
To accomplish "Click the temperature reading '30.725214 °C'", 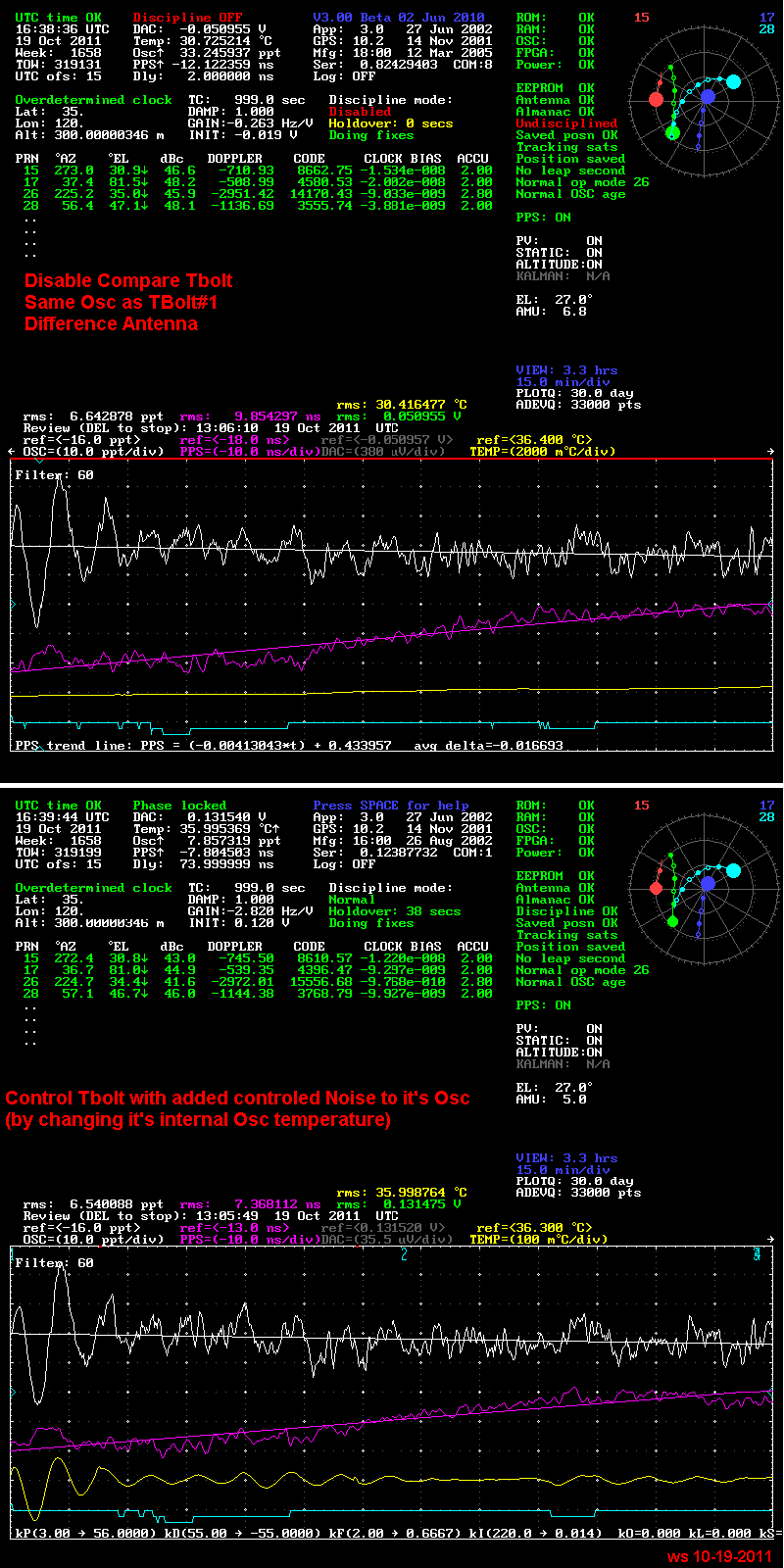I will point(226,41).
